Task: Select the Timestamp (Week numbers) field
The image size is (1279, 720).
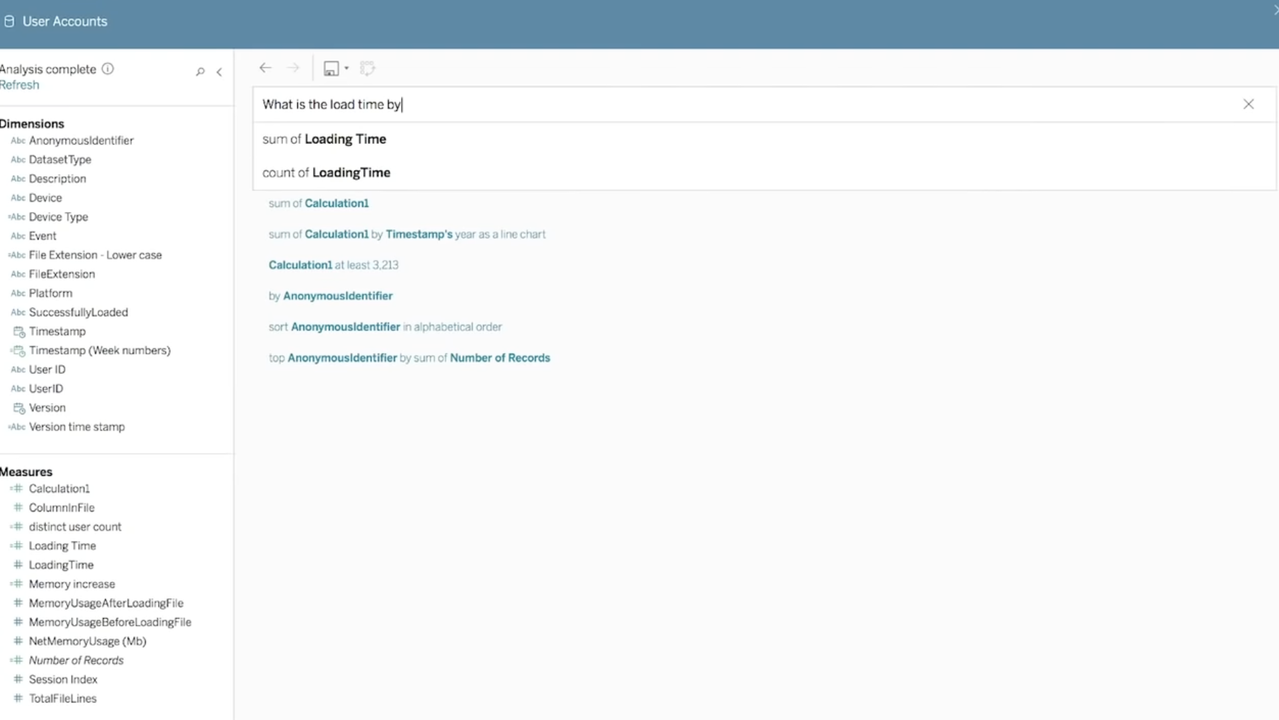Action: point(99,351)
